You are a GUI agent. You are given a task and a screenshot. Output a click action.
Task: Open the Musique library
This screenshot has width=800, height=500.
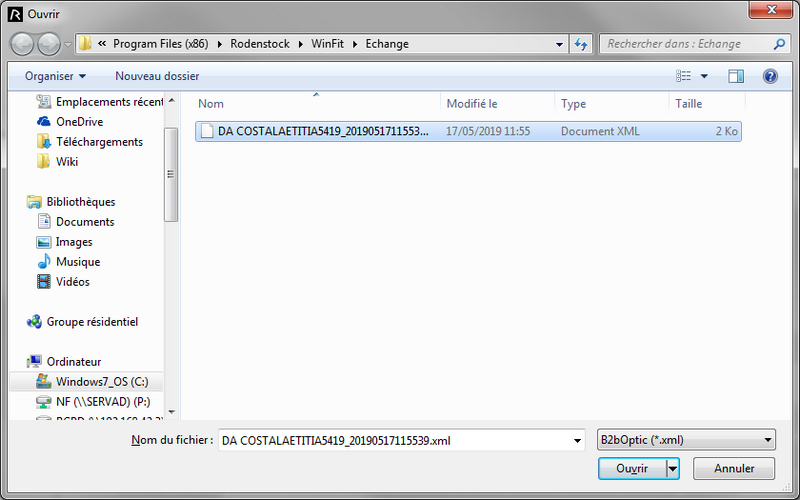pyautogui.click(x=69, y=261)
